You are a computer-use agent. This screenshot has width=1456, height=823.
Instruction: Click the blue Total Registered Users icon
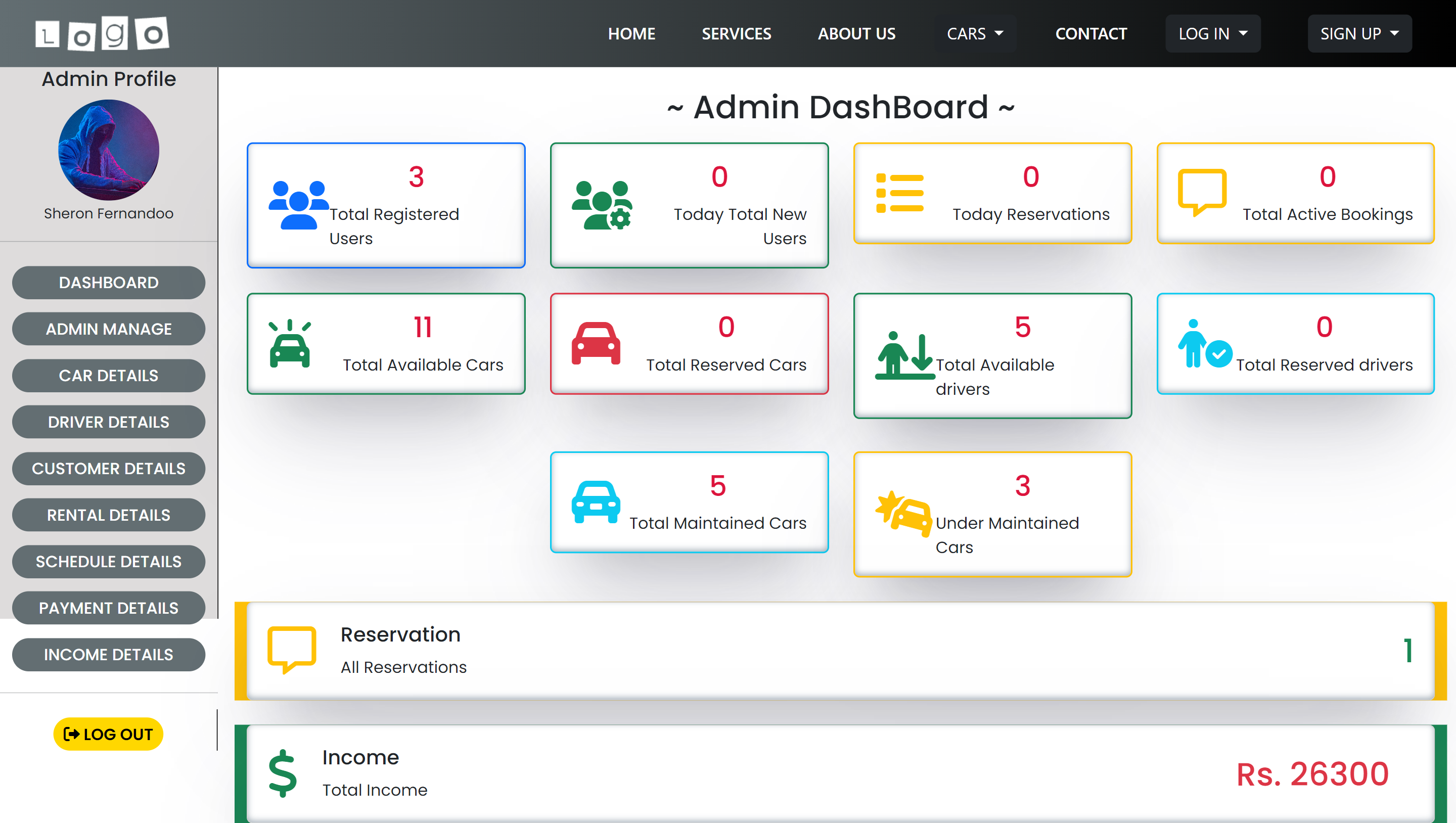[298, 205]
